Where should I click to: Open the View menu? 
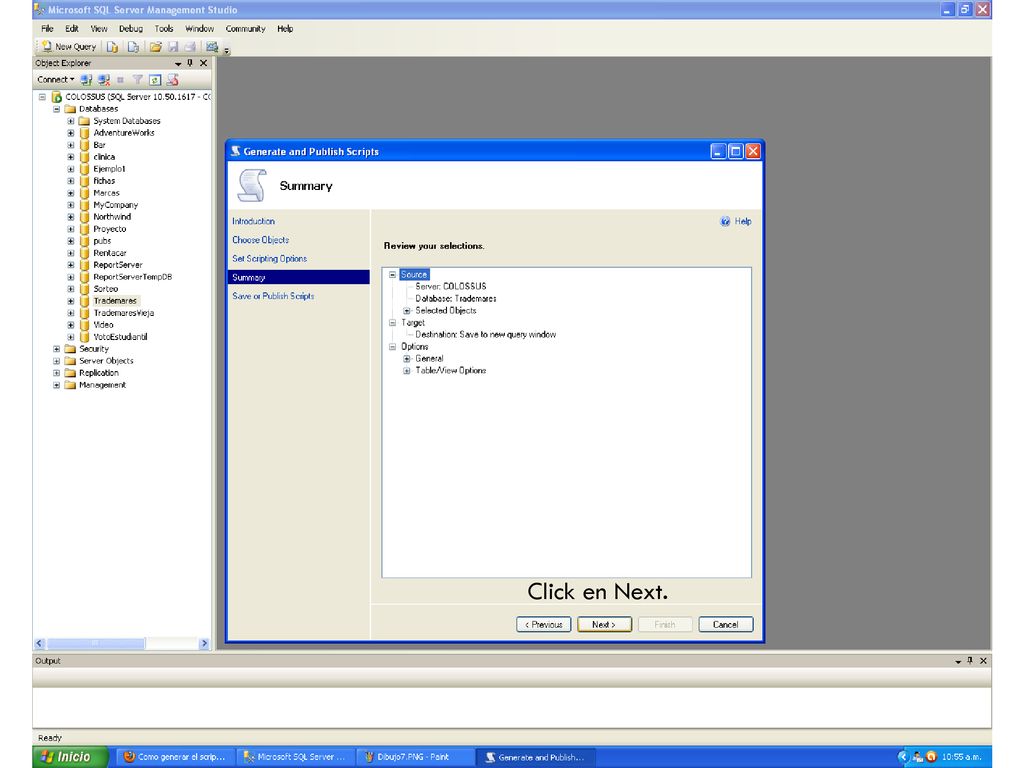coord(99,29)
